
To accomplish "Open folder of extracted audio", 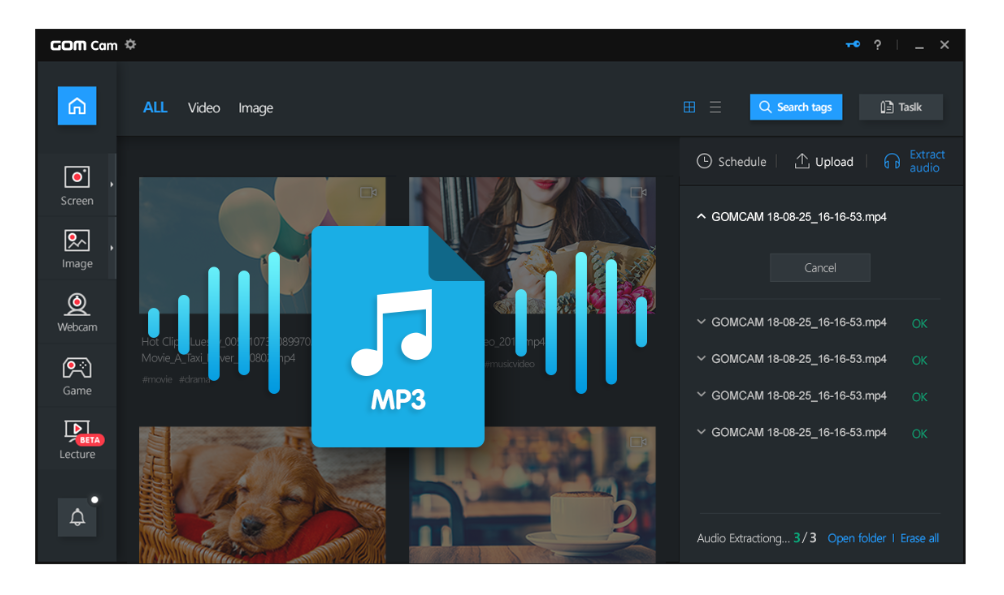I will (x=857, y=538).
